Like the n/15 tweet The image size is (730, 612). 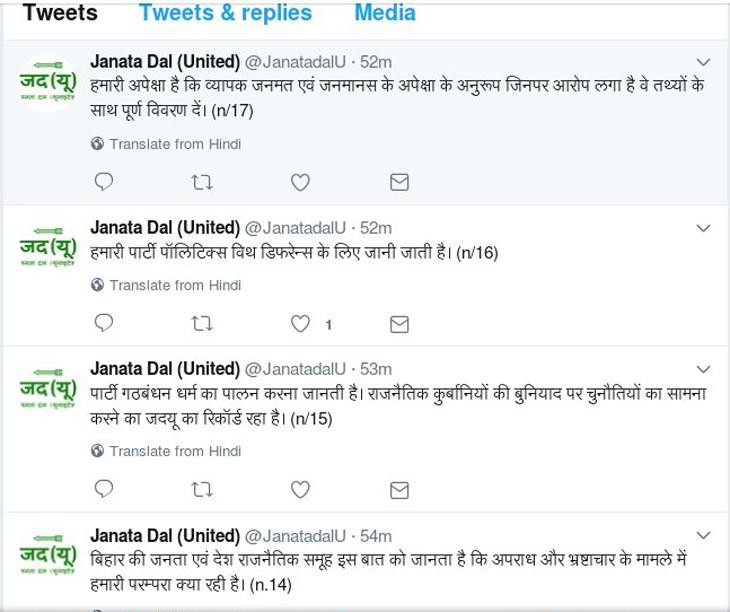[300, 490]
